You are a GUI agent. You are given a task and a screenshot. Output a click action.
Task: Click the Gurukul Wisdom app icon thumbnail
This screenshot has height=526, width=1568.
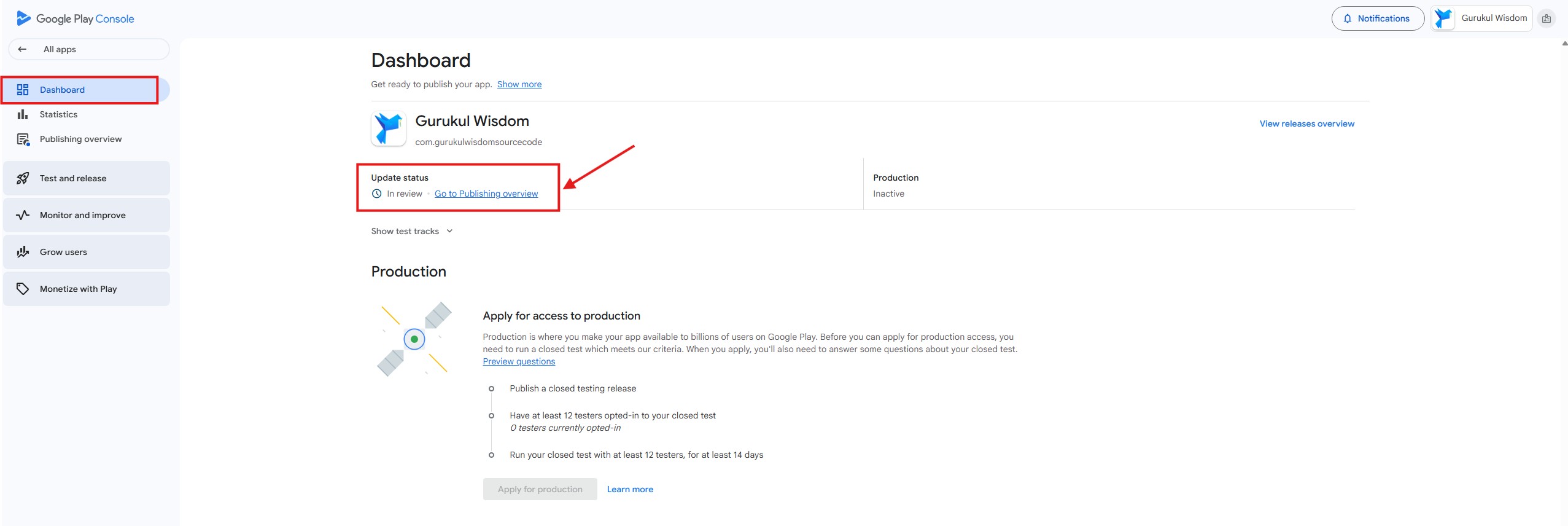pyautogui.click(x=388, y=128)
